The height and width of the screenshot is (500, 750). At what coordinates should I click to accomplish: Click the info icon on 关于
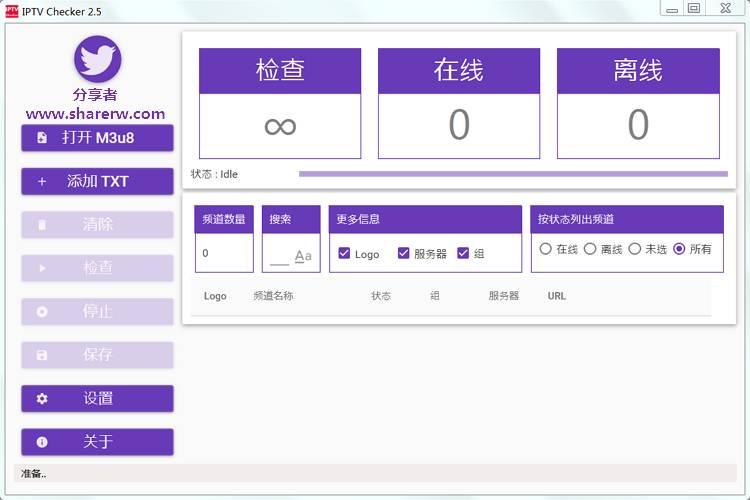[x=42, y=442]
